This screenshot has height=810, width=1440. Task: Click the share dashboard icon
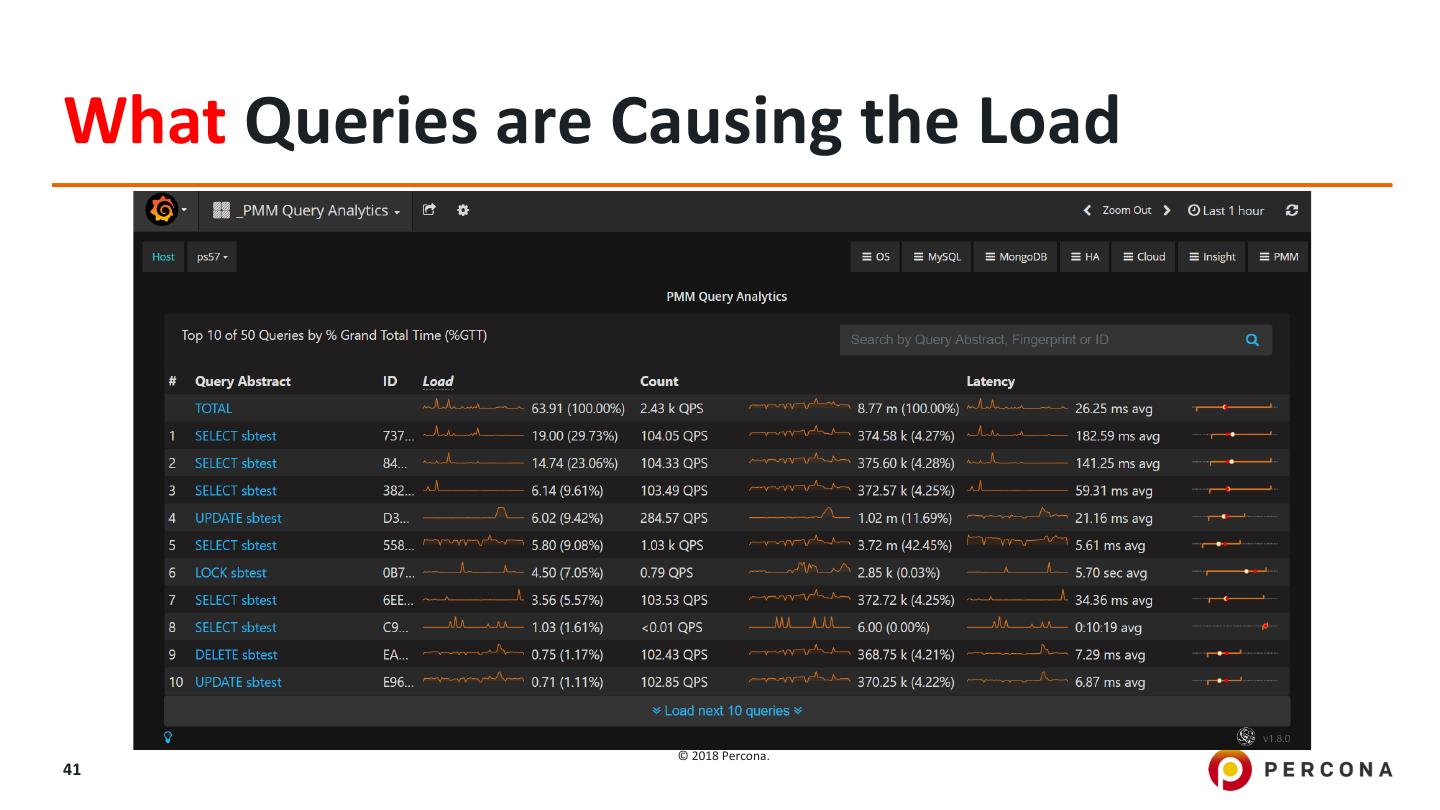(x=430, y=210)
